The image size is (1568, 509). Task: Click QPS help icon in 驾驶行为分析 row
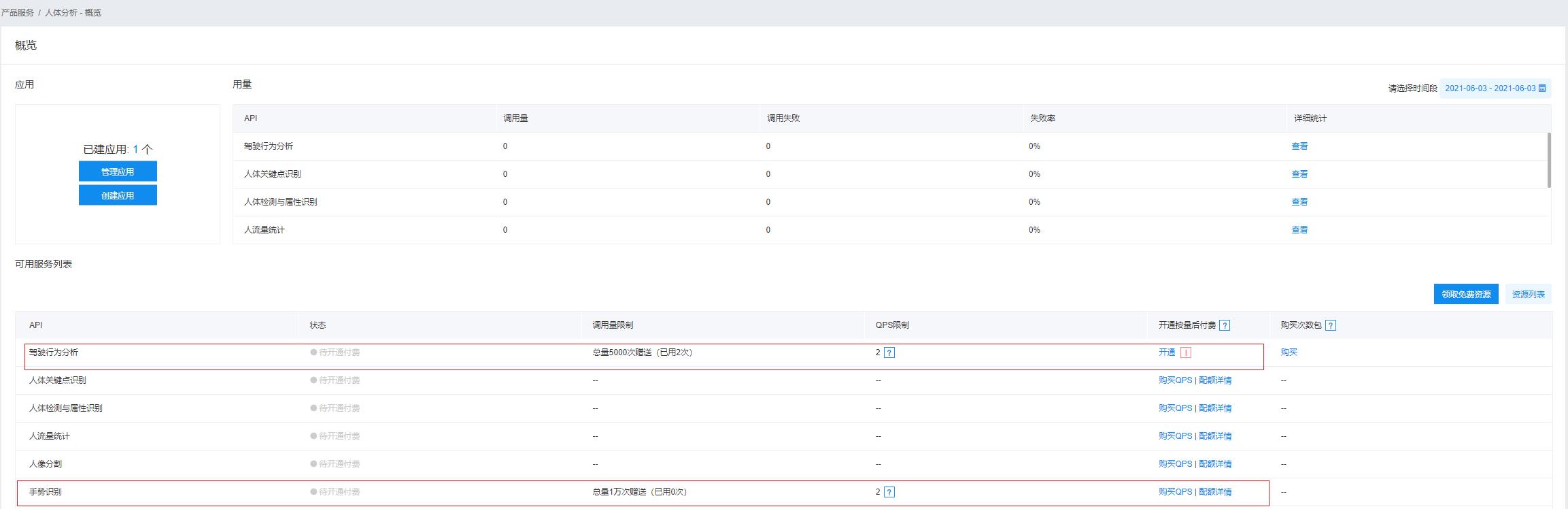889,352
